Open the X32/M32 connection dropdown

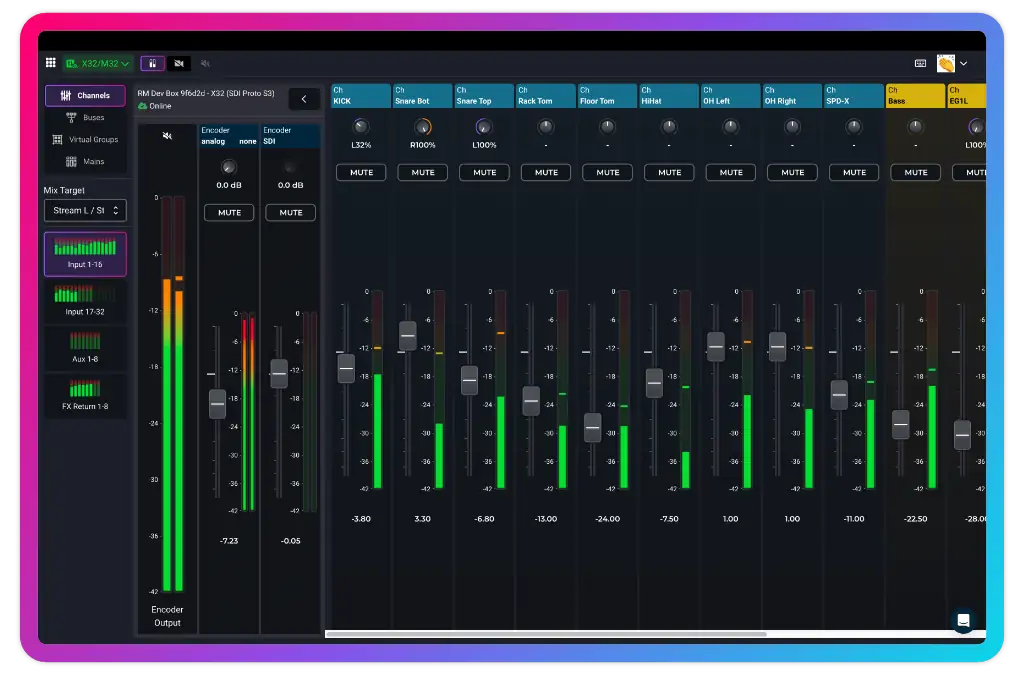[98, 62]
